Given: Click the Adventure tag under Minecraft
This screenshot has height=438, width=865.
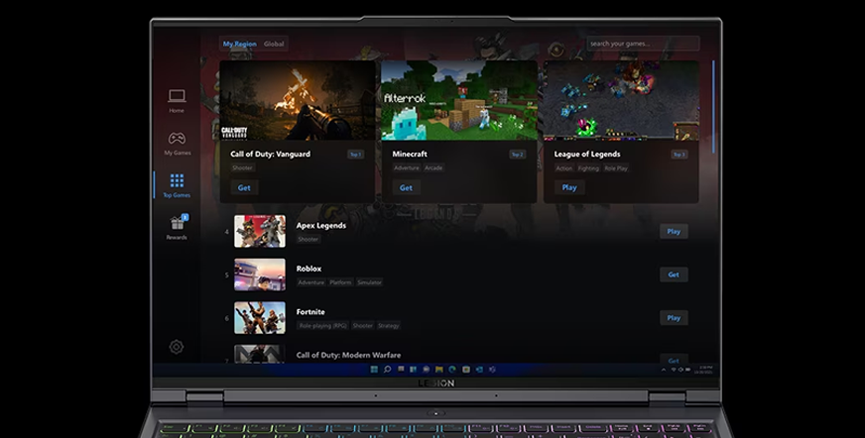Looking at the screenshot, I should click(407, 168).
